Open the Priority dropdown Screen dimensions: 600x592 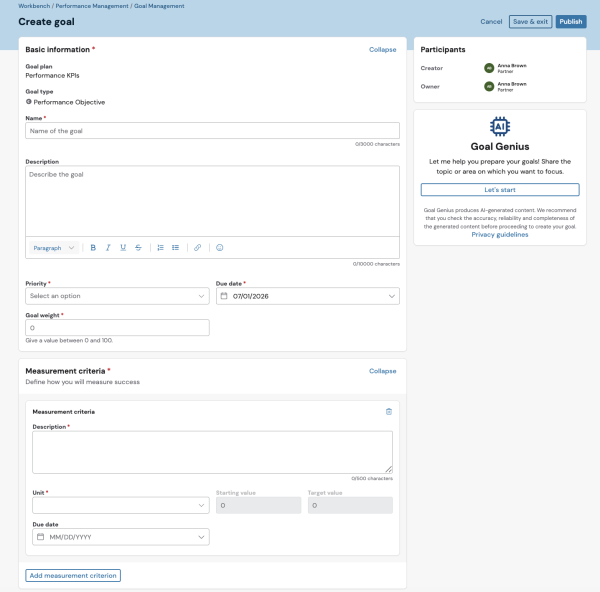[x=117, y=296]
